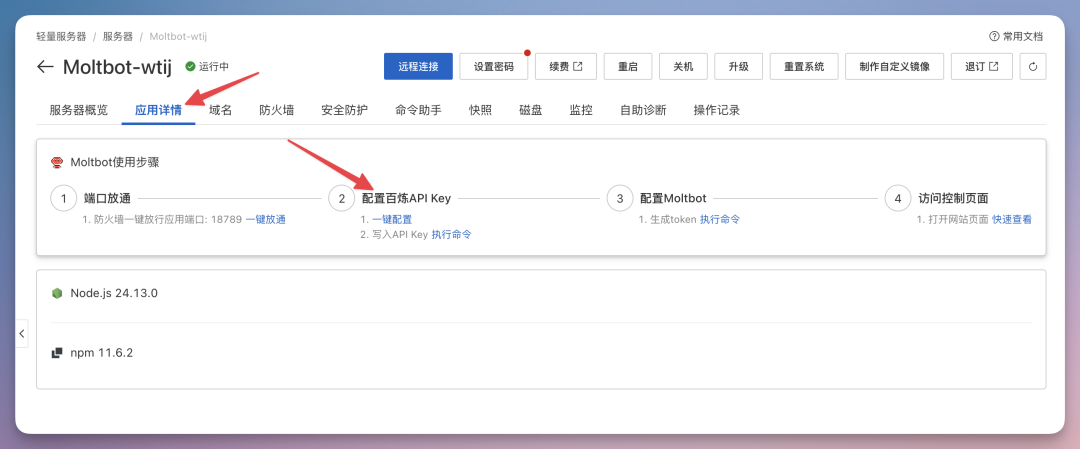Open the 常用文档 help link
1080x449 pixels.
1015,36
